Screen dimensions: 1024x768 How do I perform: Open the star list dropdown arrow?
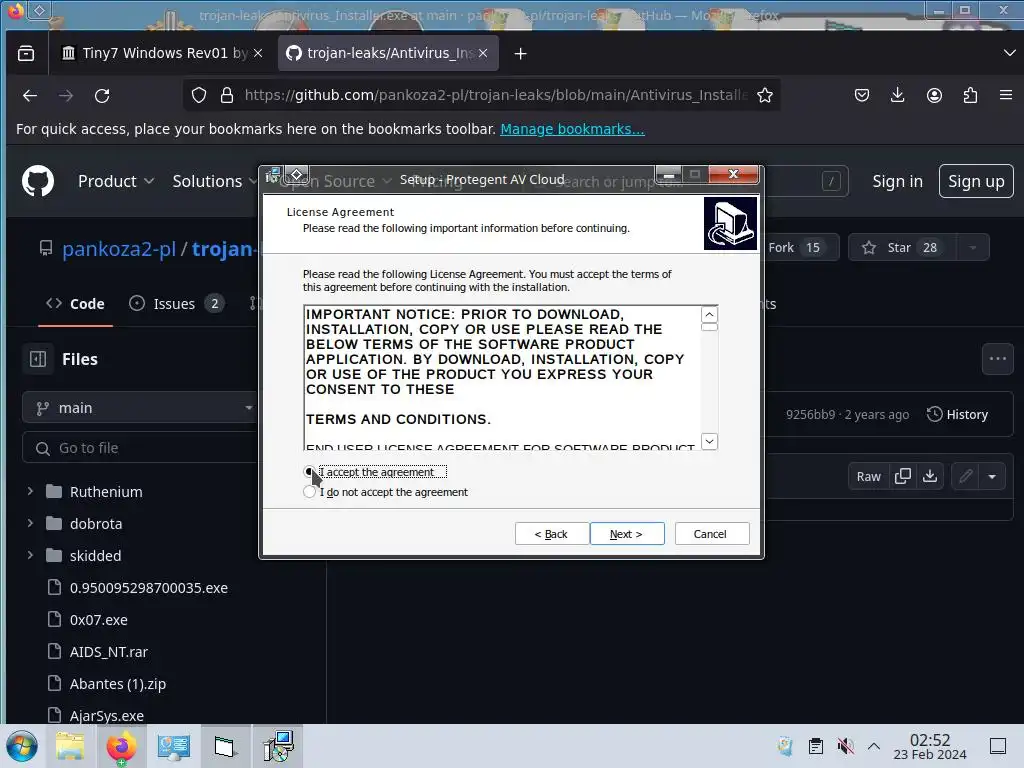[x=973, y=248]
